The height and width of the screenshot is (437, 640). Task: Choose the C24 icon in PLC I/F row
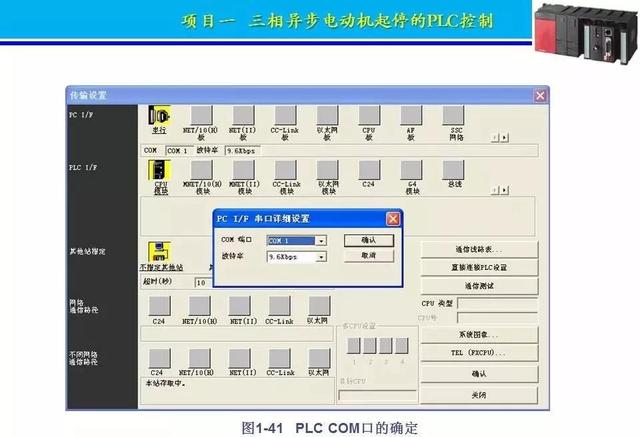tap(369, 172)
